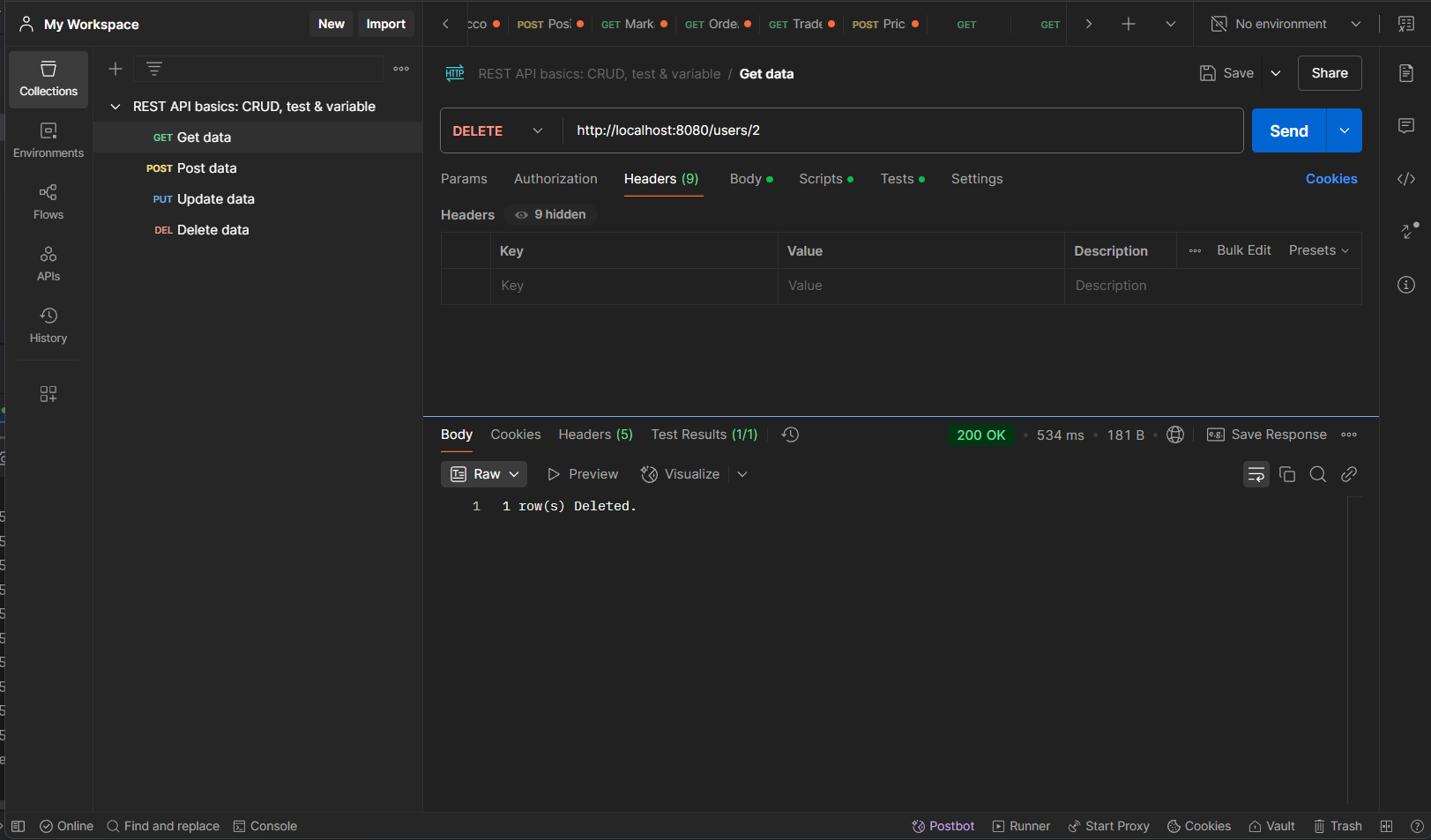
Task: Open the History sidebar panel
Action: click(48, 326)
